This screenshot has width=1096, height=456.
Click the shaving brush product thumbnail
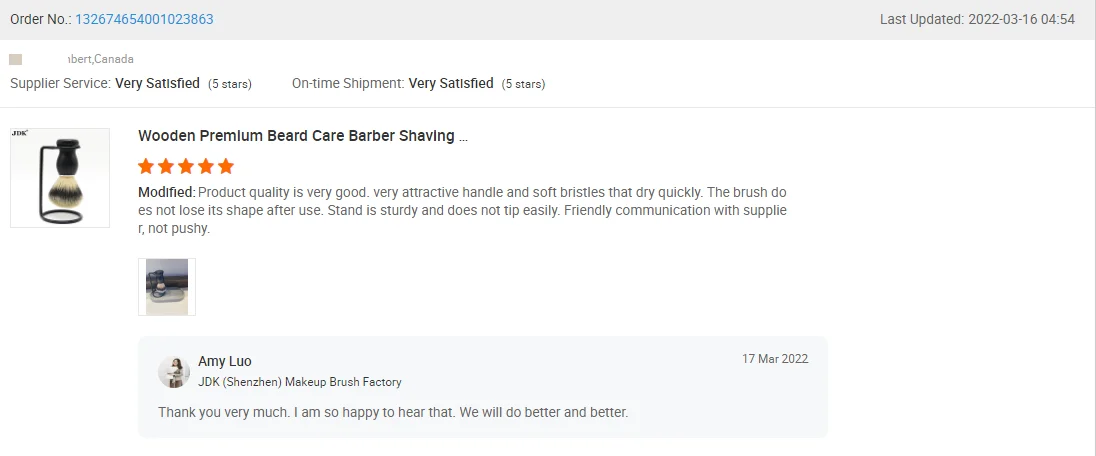[60, 177]
